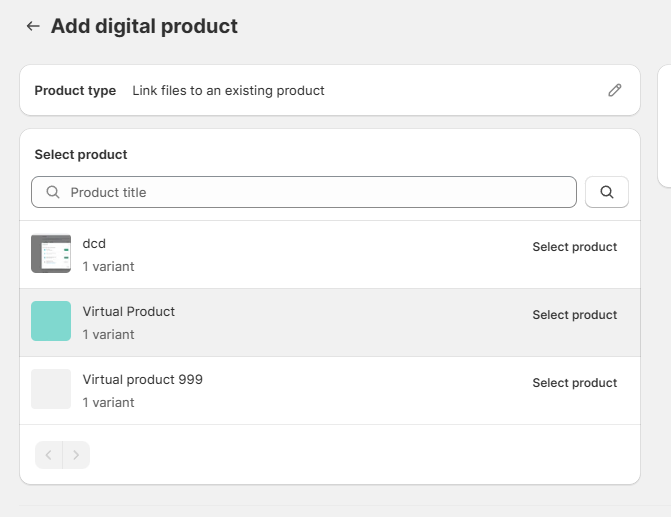Click the search button beside the title field

[606, 192]
